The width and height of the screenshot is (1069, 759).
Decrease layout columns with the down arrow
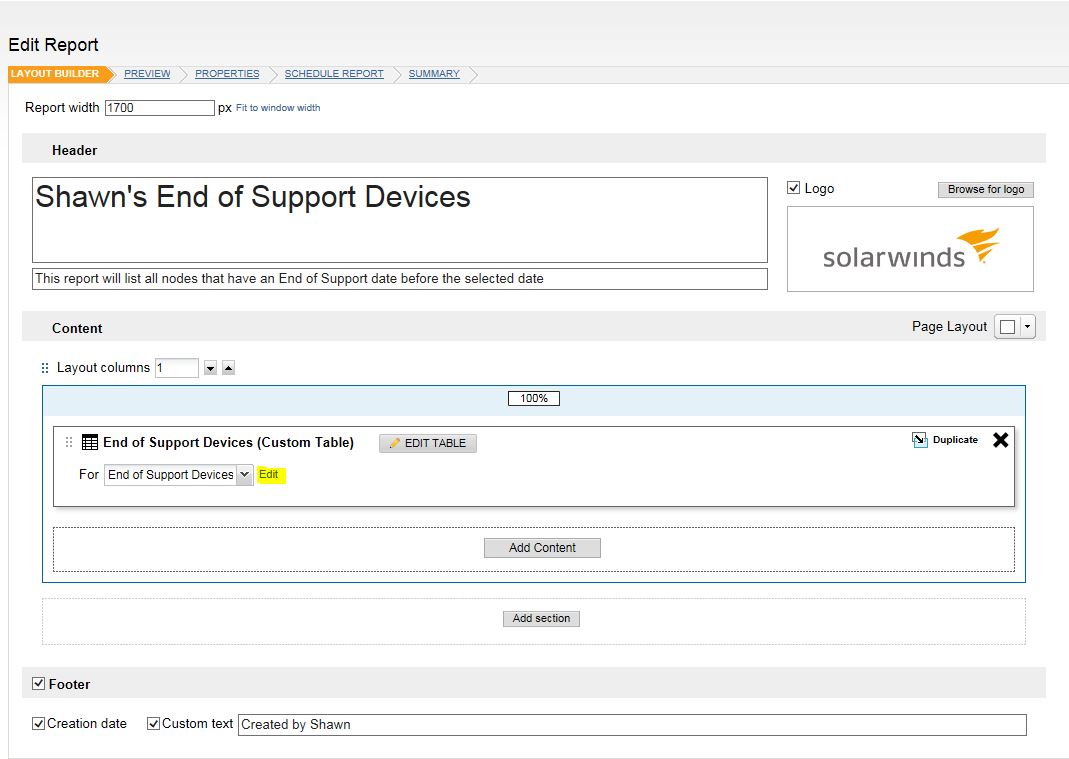coord(210,368)
